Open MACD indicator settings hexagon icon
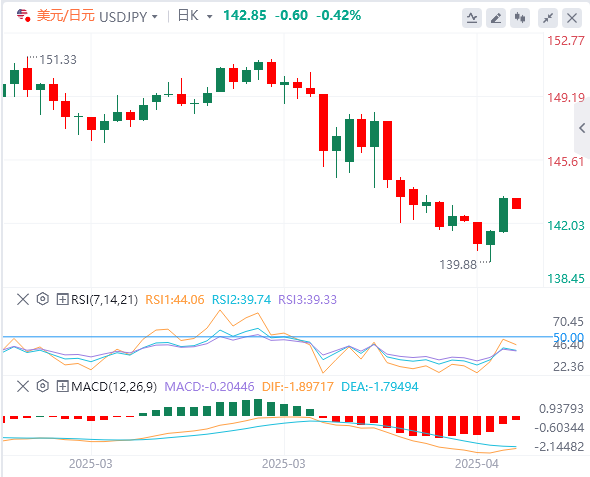The height and width of the screenshot is (477, 590). click(x=43, y=386)
